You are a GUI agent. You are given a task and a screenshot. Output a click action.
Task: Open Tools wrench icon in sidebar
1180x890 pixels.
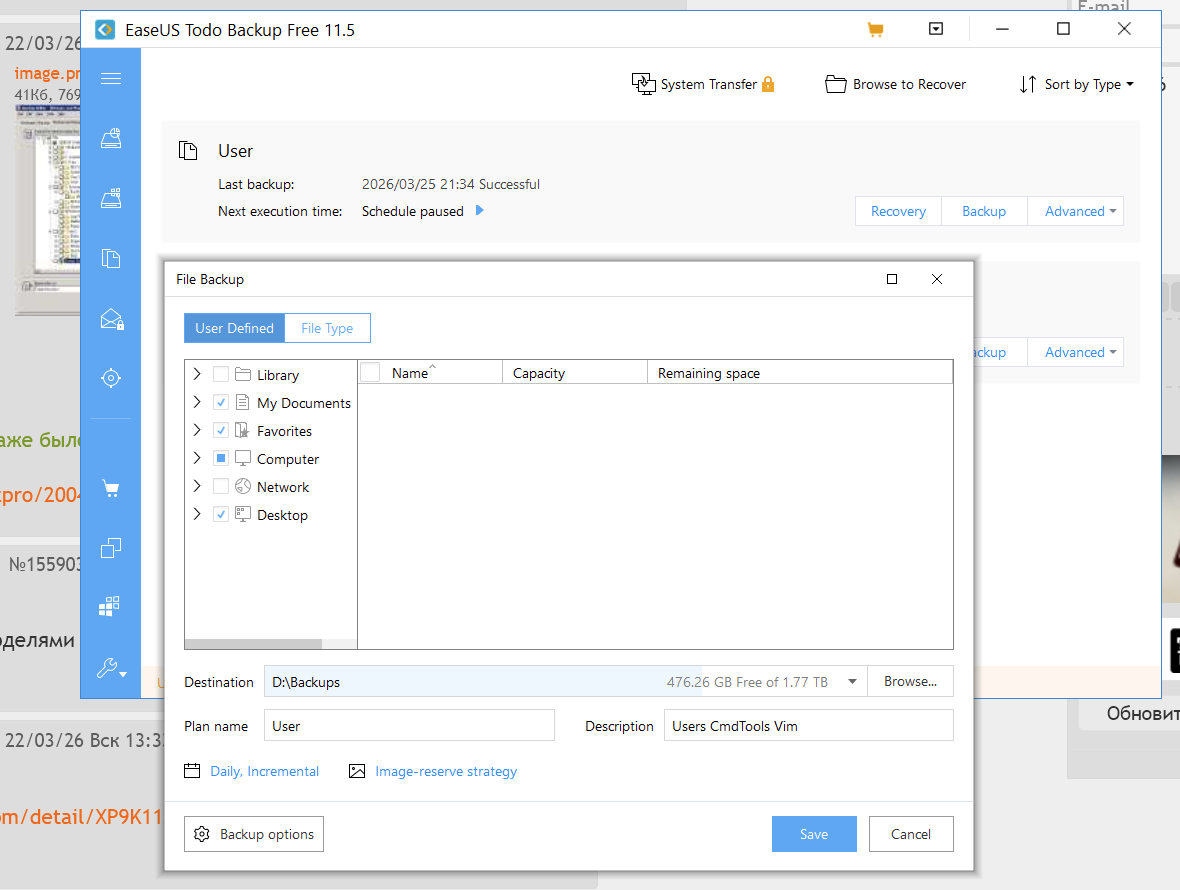coord(111,668)
